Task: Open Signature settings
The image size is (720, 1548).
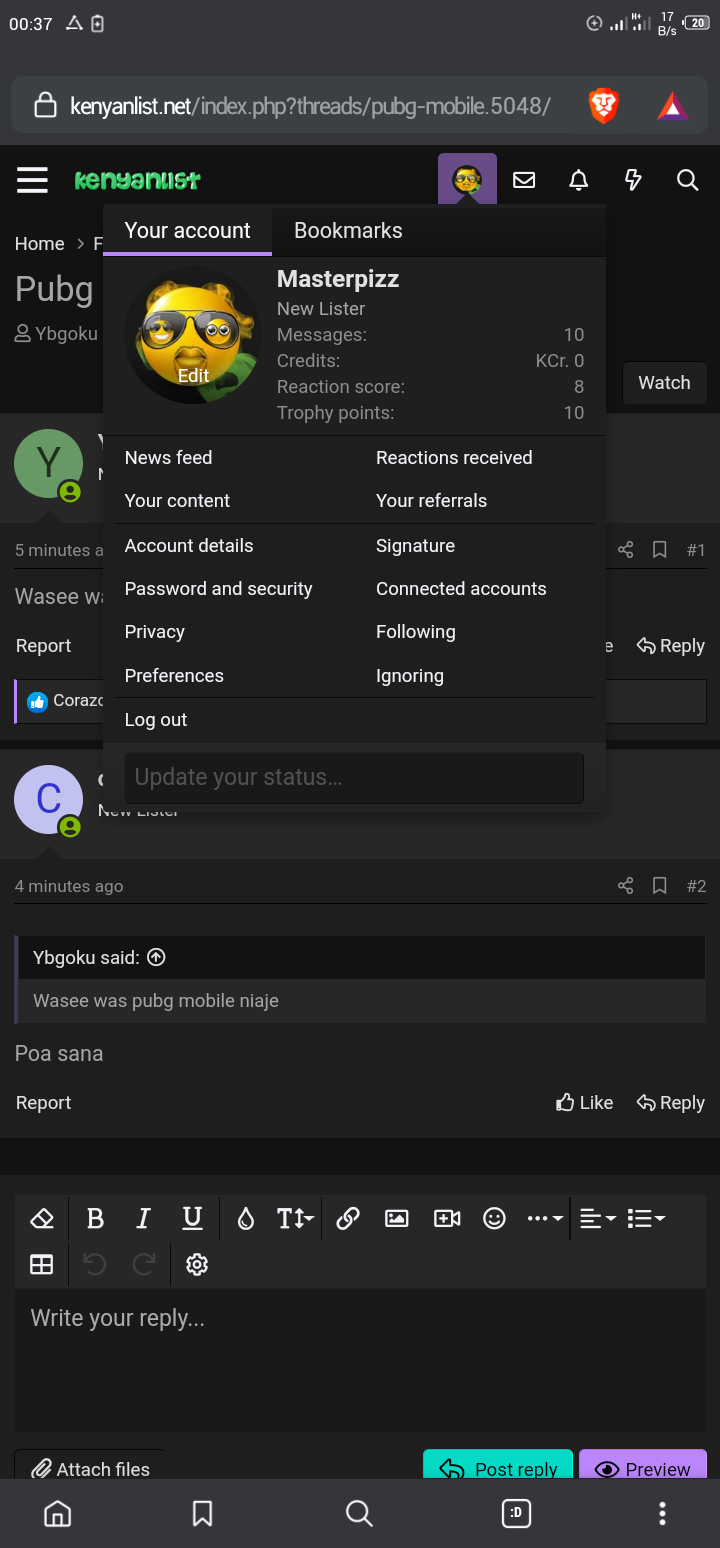Action: 415,545
